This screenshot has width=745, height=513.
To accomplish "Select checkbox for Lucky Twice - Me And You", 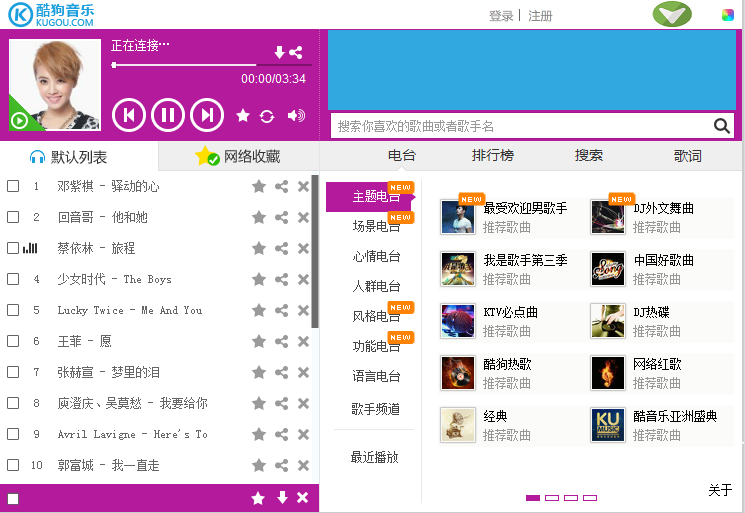I will [13, 310].
